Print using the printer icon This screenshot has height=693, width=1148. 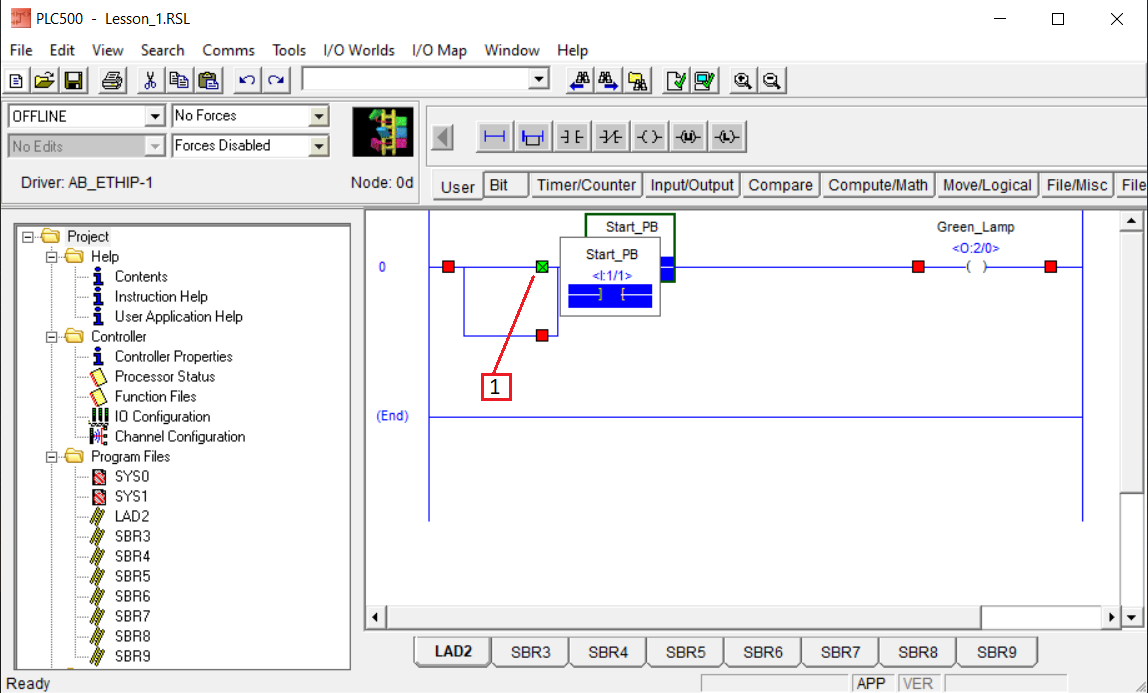point(111,80)
